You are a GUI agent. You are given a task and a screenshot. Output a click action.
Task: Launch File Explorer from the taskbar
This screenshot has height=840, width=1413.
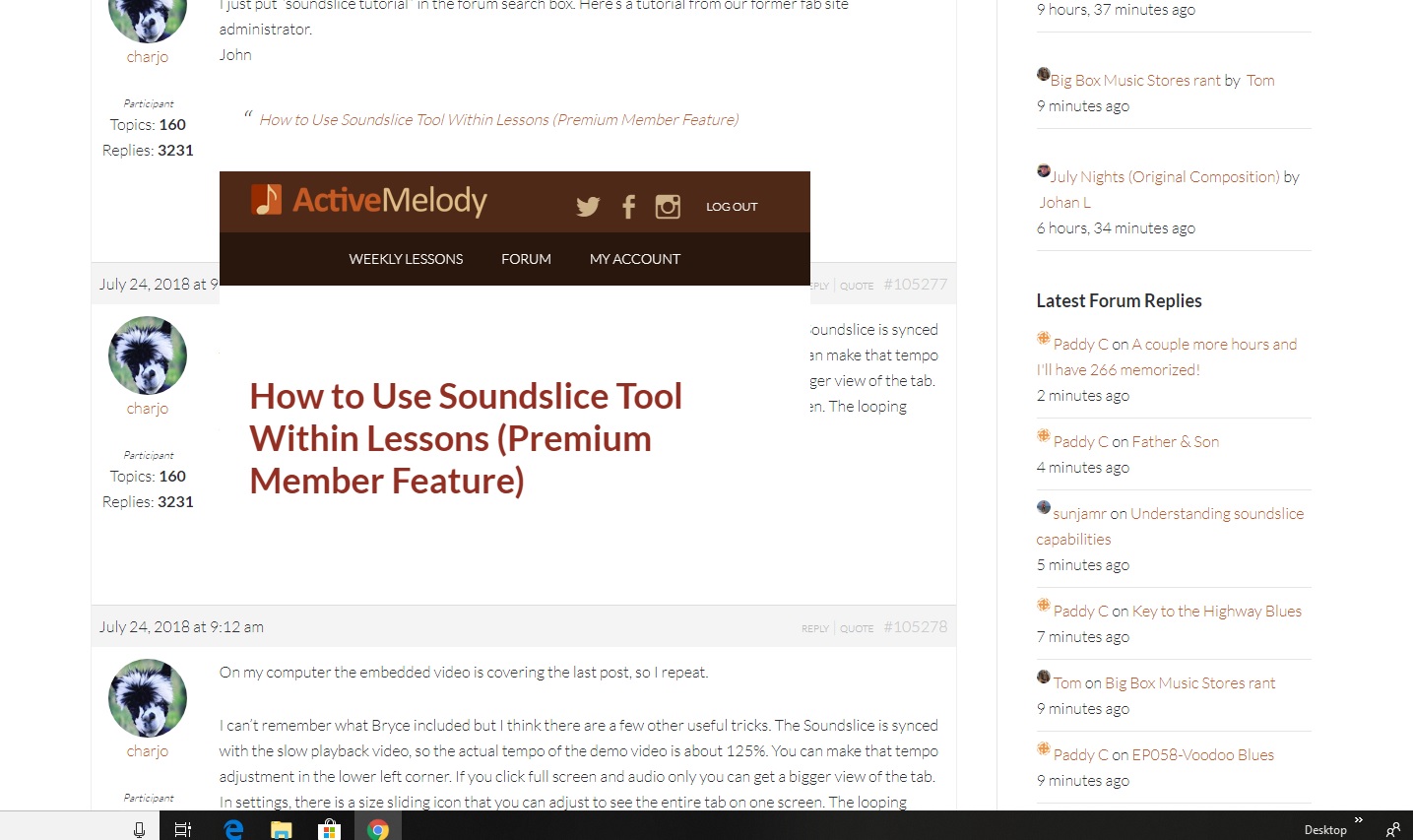pyautogui.click(x=282, y=829)
